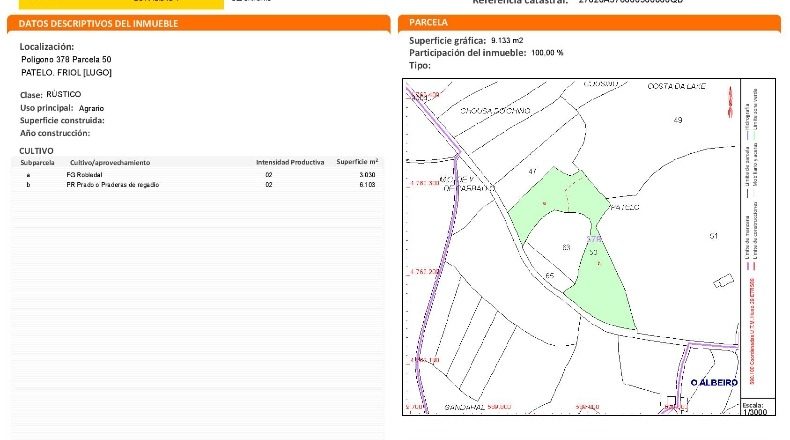790x440 pixels.
Task: Click the 'PATELO. FRIOL [LUGO]' address line
Action: point(66,73)
